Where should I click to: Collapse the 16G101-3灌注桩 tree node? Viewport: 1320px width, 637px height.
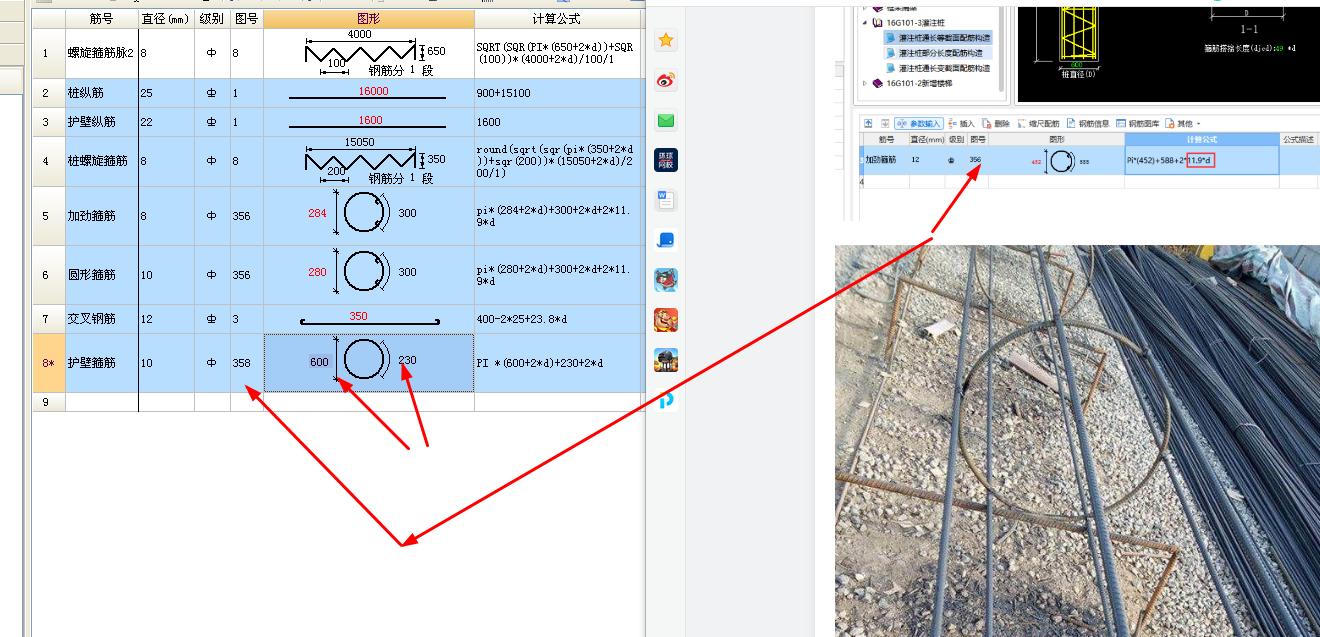pyautogui.click(x=865, y=22)
